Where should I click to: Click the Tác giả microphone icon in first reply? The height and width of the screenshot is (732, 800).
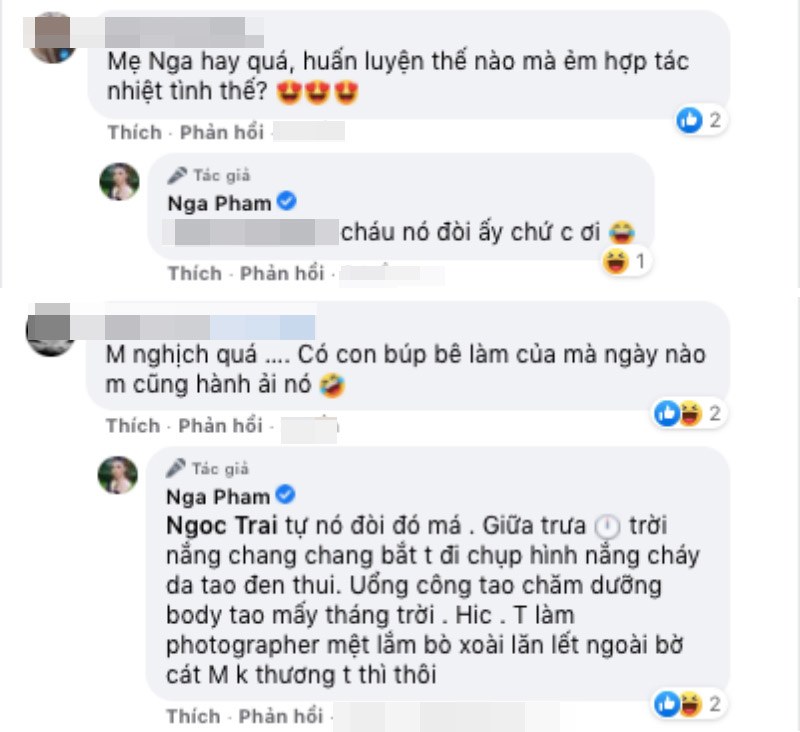click(x=177, y=175)
